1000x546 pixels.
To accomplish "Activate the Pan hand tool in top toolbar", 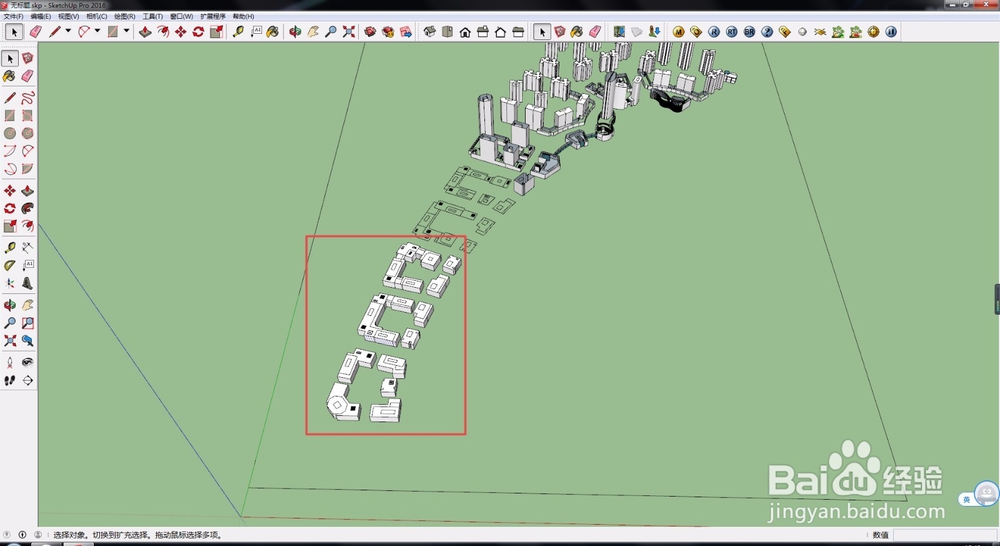I will pyautogui.click(x=312, y=31).
